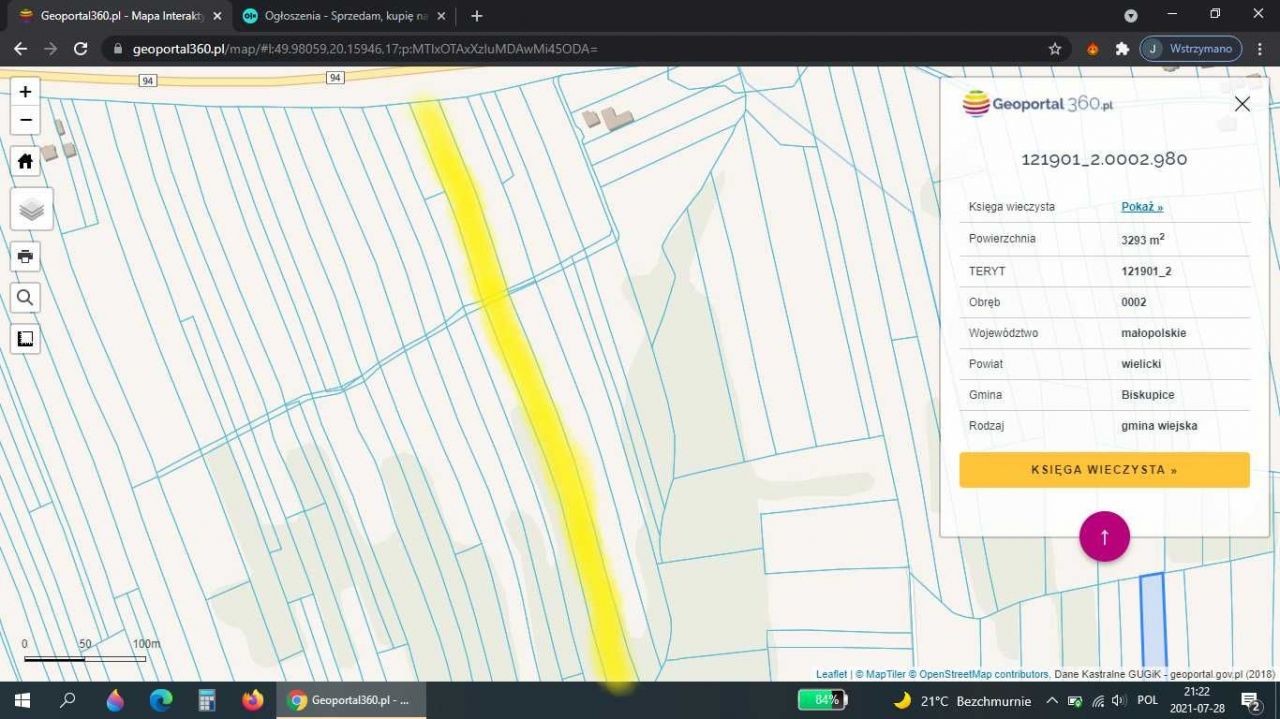
Task: Open the map search magnifier tool
Action: point(25,297)
